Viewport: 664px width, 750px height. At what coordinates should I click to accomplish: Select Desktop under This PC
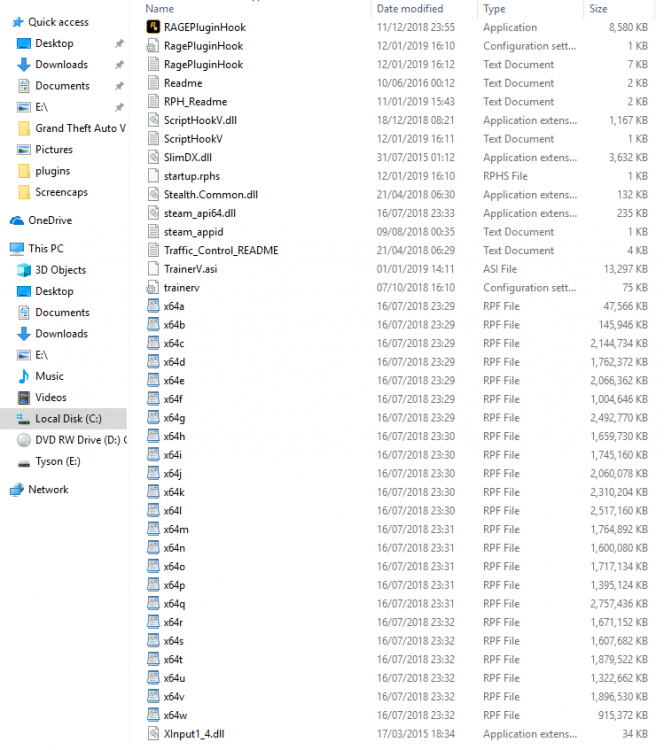55,291
